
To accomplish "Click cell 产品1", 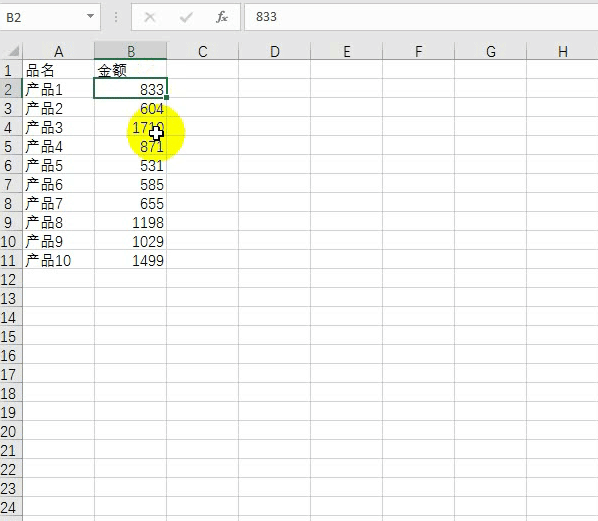I will pyautogui.click(x=58, y=89).
